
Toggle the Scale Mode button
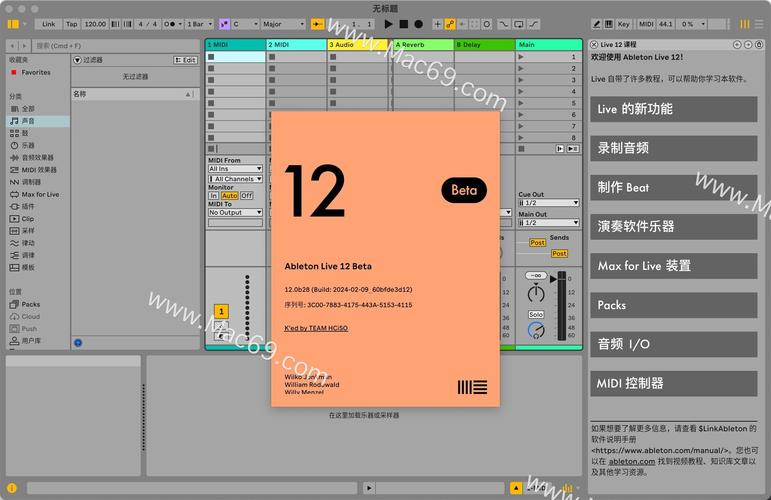click(224, 24)
